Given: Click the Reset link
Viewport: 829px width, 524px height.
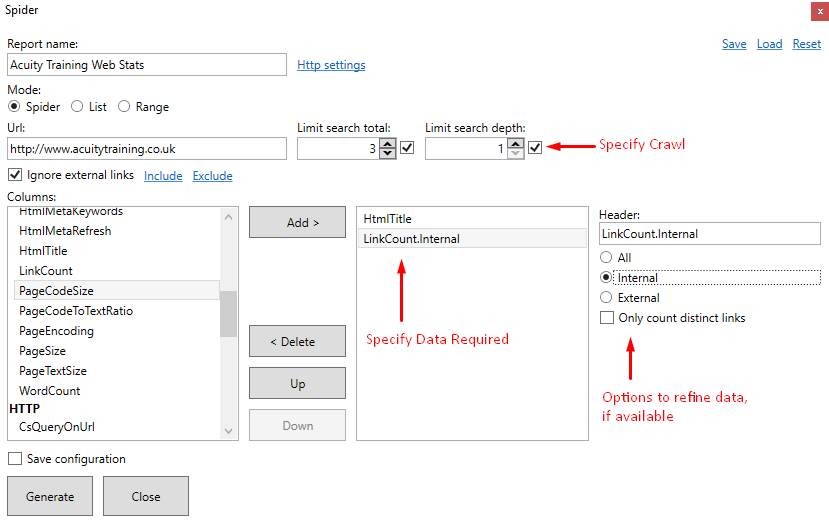Looking at the screenshot, I should pyautogui.click(x=806, y=44).
